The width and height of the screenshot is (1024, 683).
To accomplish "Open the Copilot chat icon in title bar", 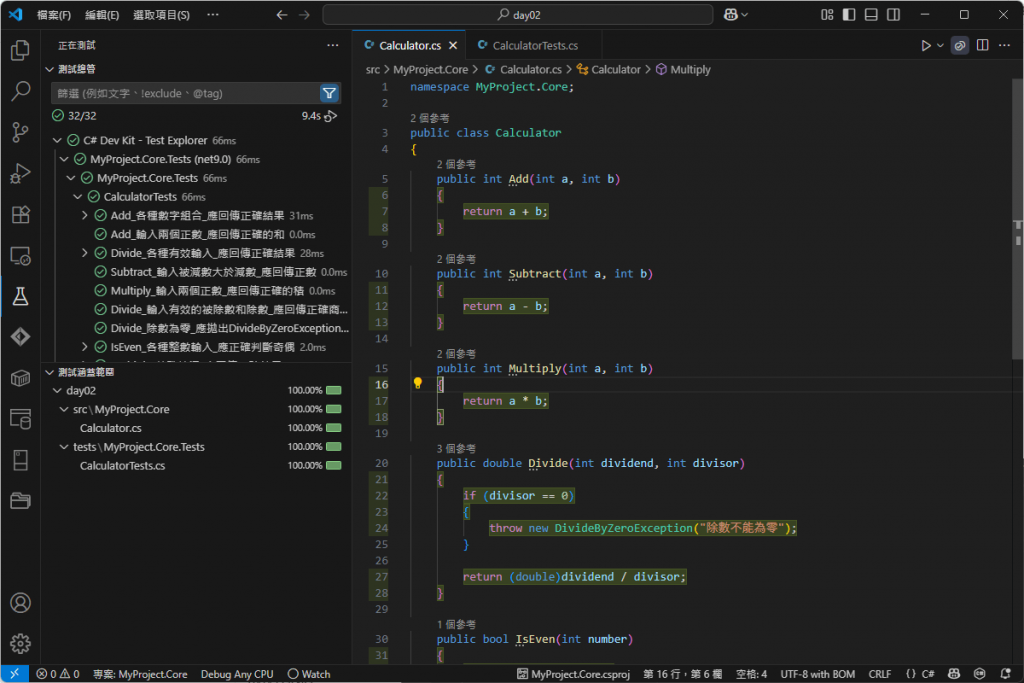I will [x=731, y=14].
